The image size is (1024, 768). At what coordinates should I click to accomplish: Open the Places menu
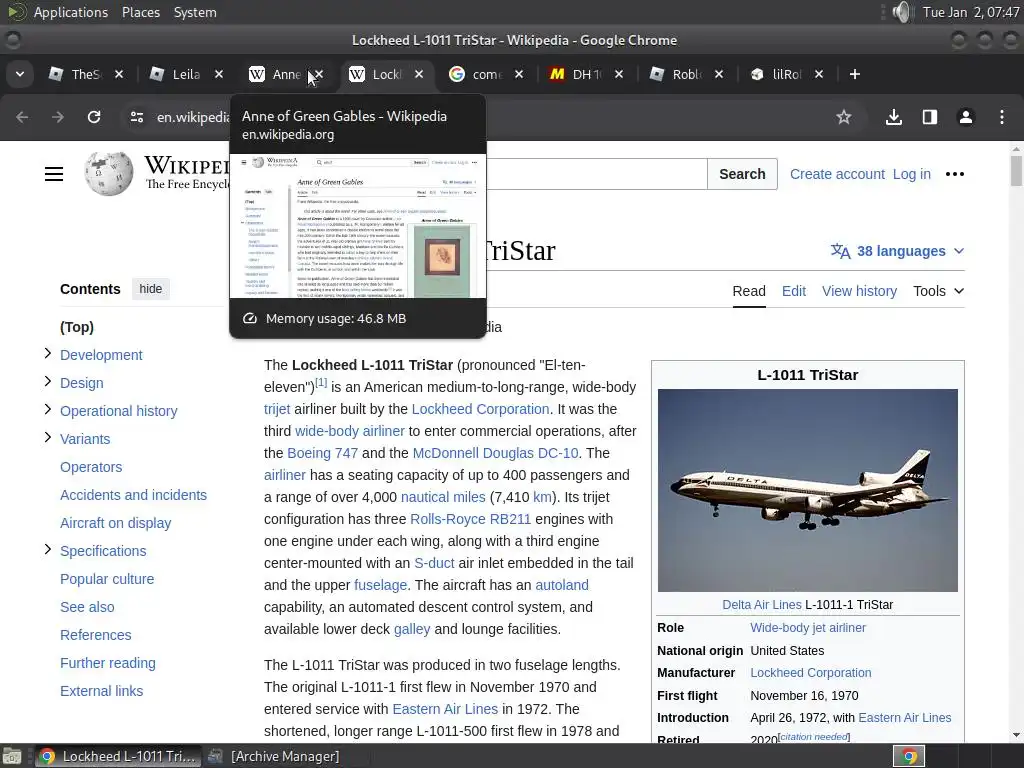pos(141,12)
